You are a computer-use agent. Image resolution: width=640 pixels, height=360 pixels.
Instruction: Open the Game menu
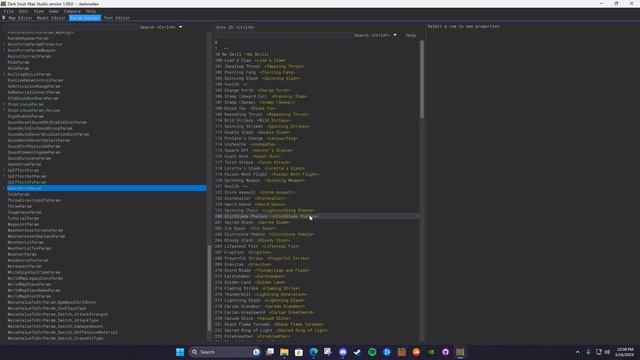coord(53,11)
